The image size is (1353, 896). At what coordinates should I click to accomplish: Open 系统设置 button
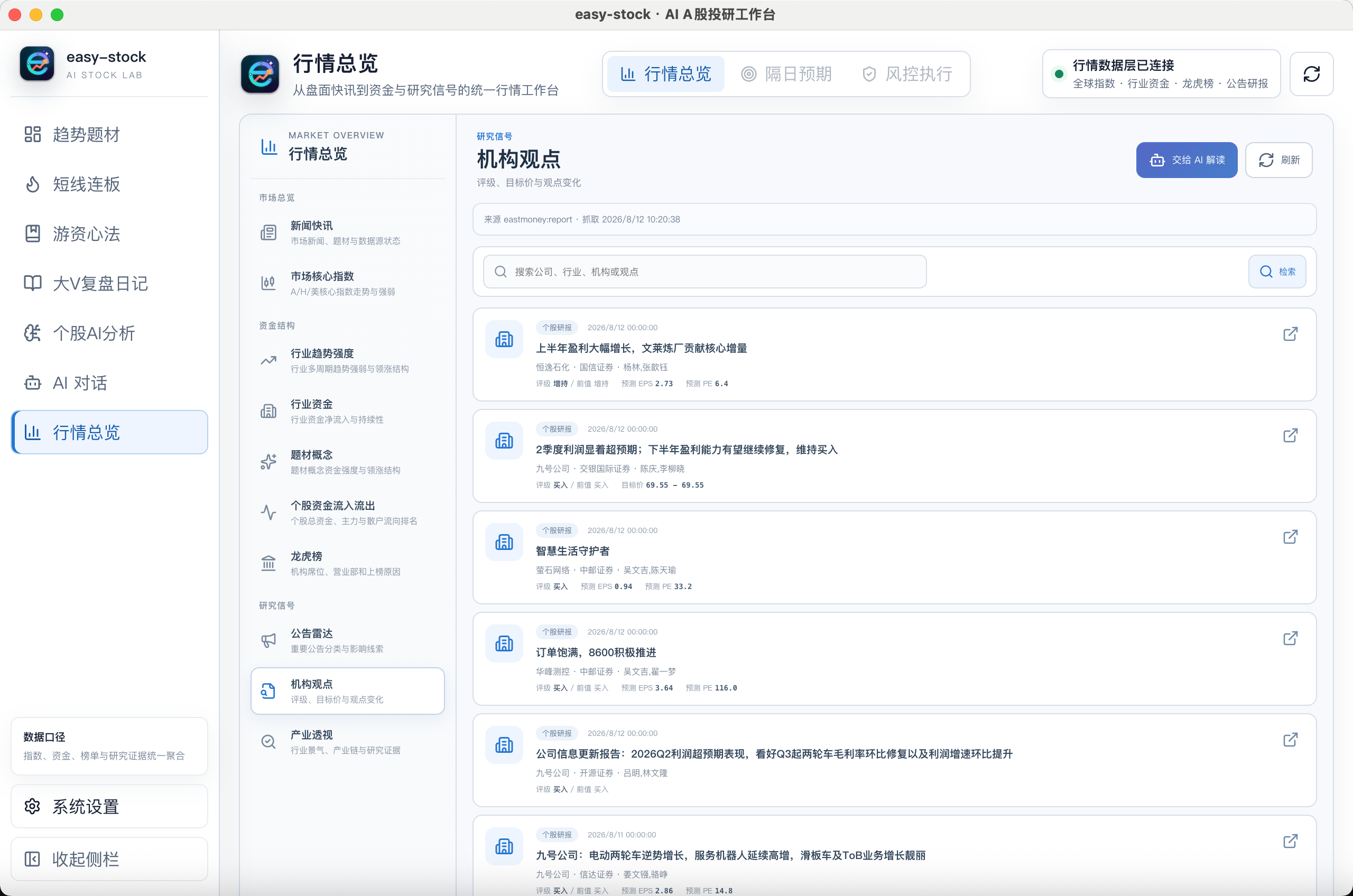[109, 806]
